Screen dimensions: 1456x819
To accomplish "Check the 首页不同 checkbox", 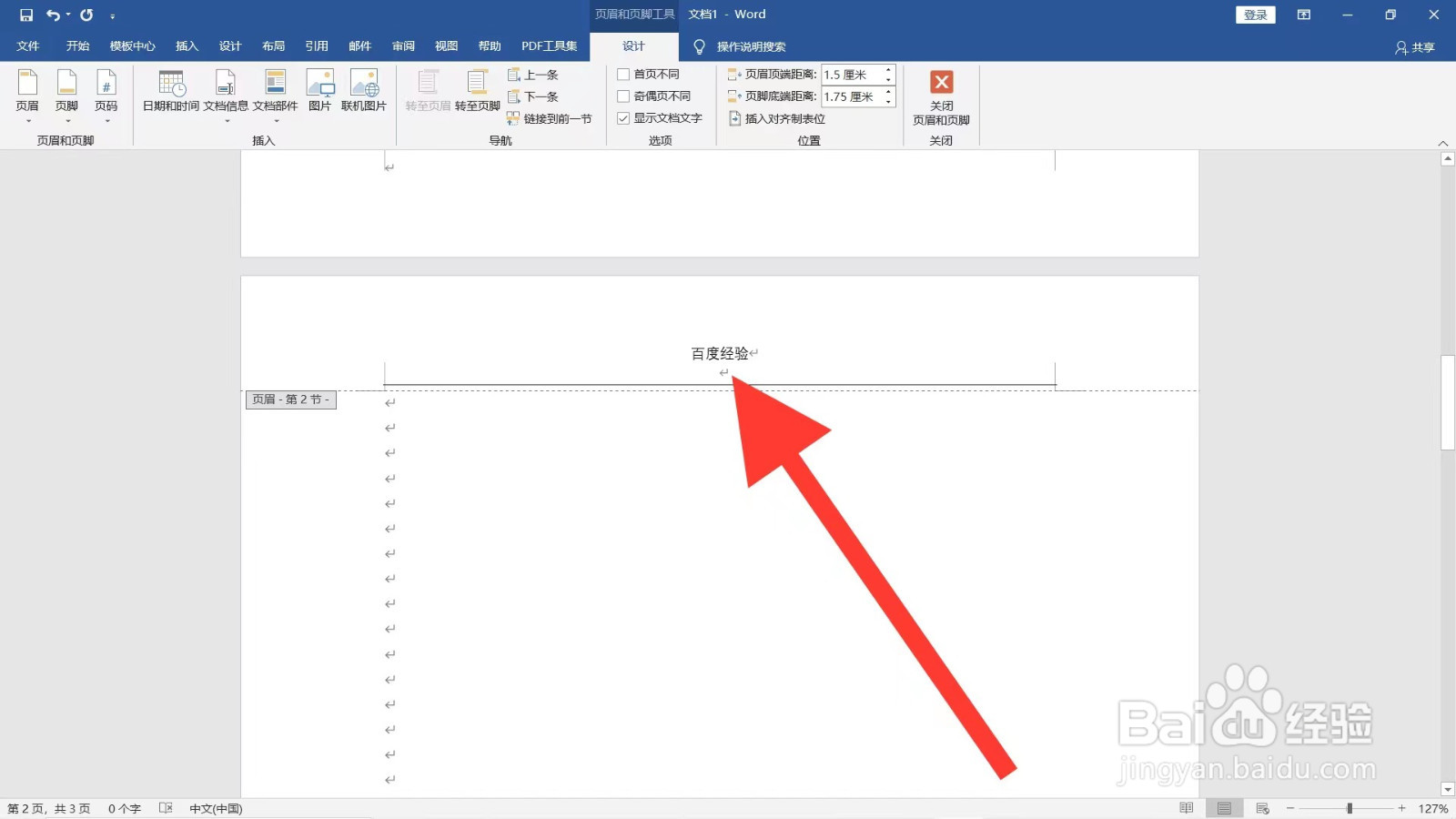I will 623,75.
